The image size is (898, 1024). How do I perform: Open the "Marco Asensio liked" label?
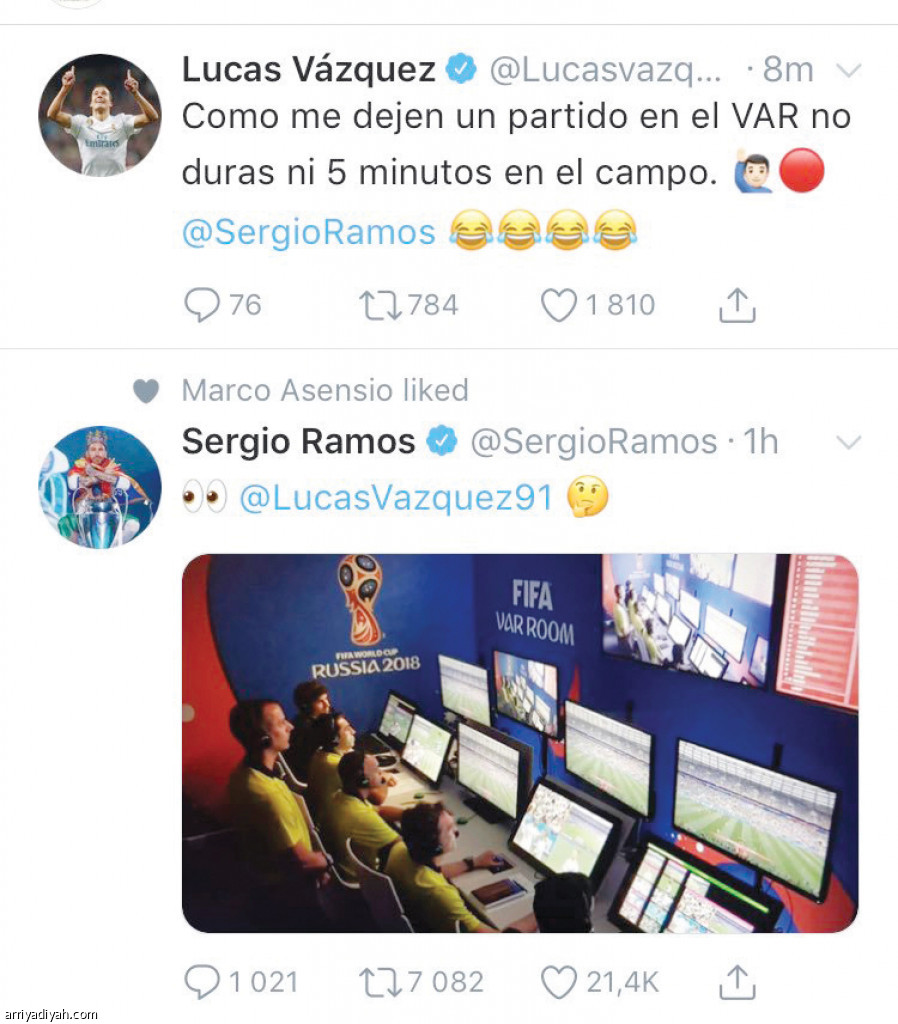tap(325, 391)
